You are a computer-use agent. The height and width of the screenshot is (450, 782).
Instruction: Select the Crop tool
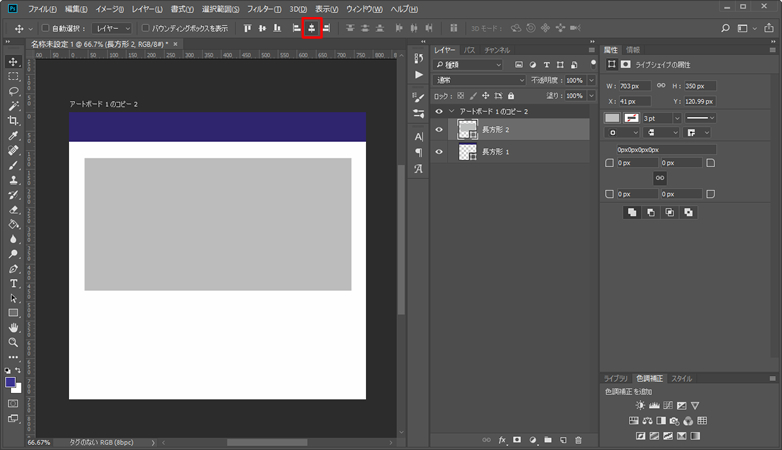(13, 121)
